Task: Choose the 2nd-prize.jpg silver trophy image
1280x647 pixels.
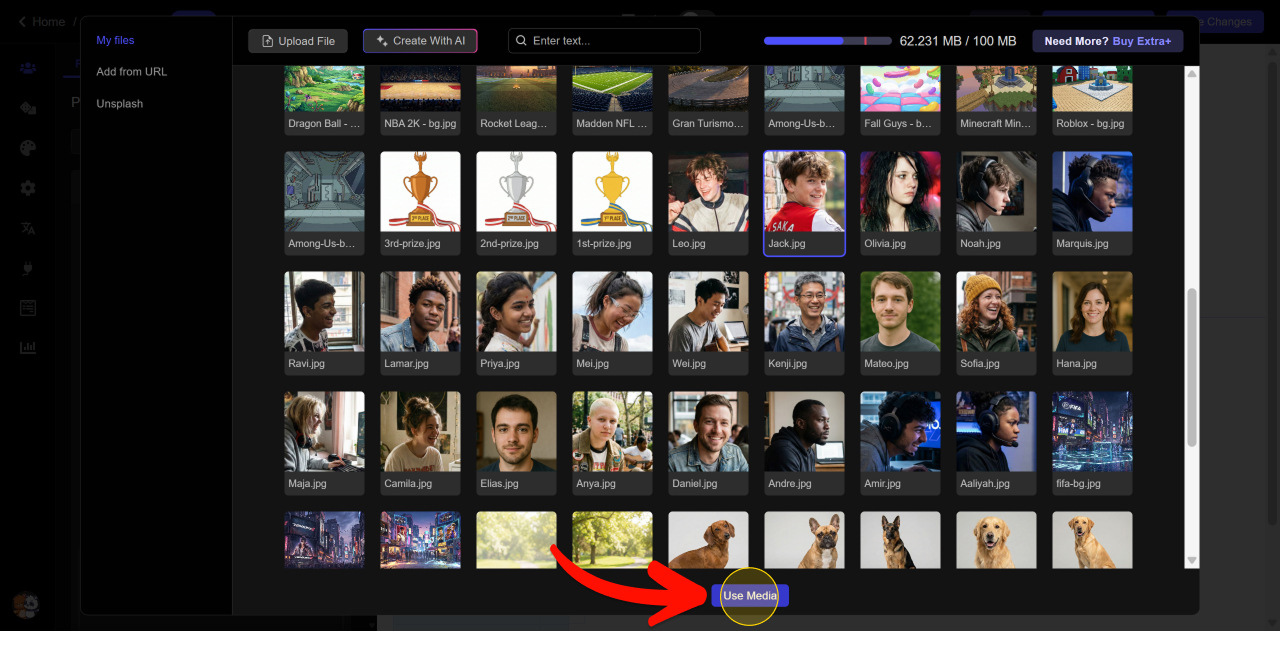Action: pyautogui.click(x=516, y=193)
